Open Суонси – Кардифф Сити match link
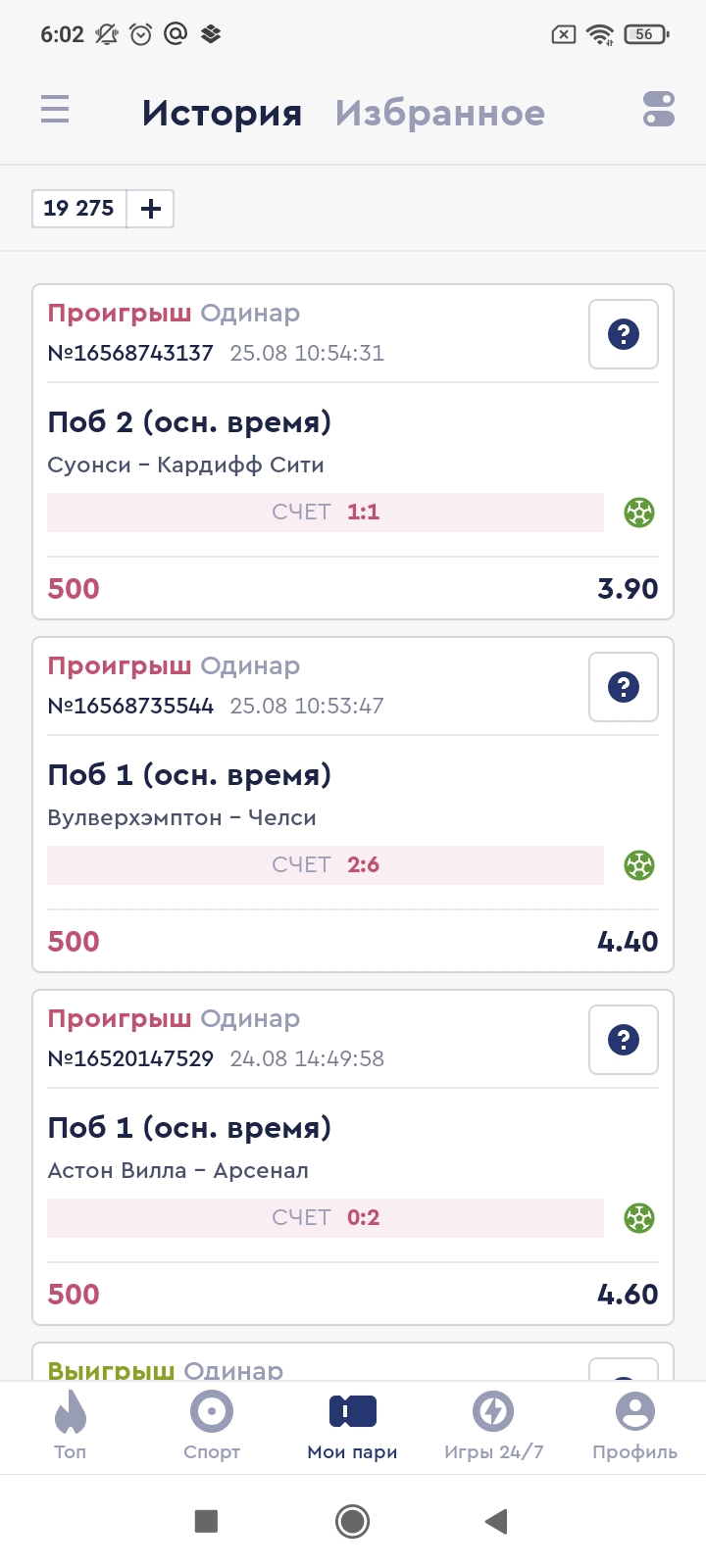706x1568 pixels. (x=185, y=465)
